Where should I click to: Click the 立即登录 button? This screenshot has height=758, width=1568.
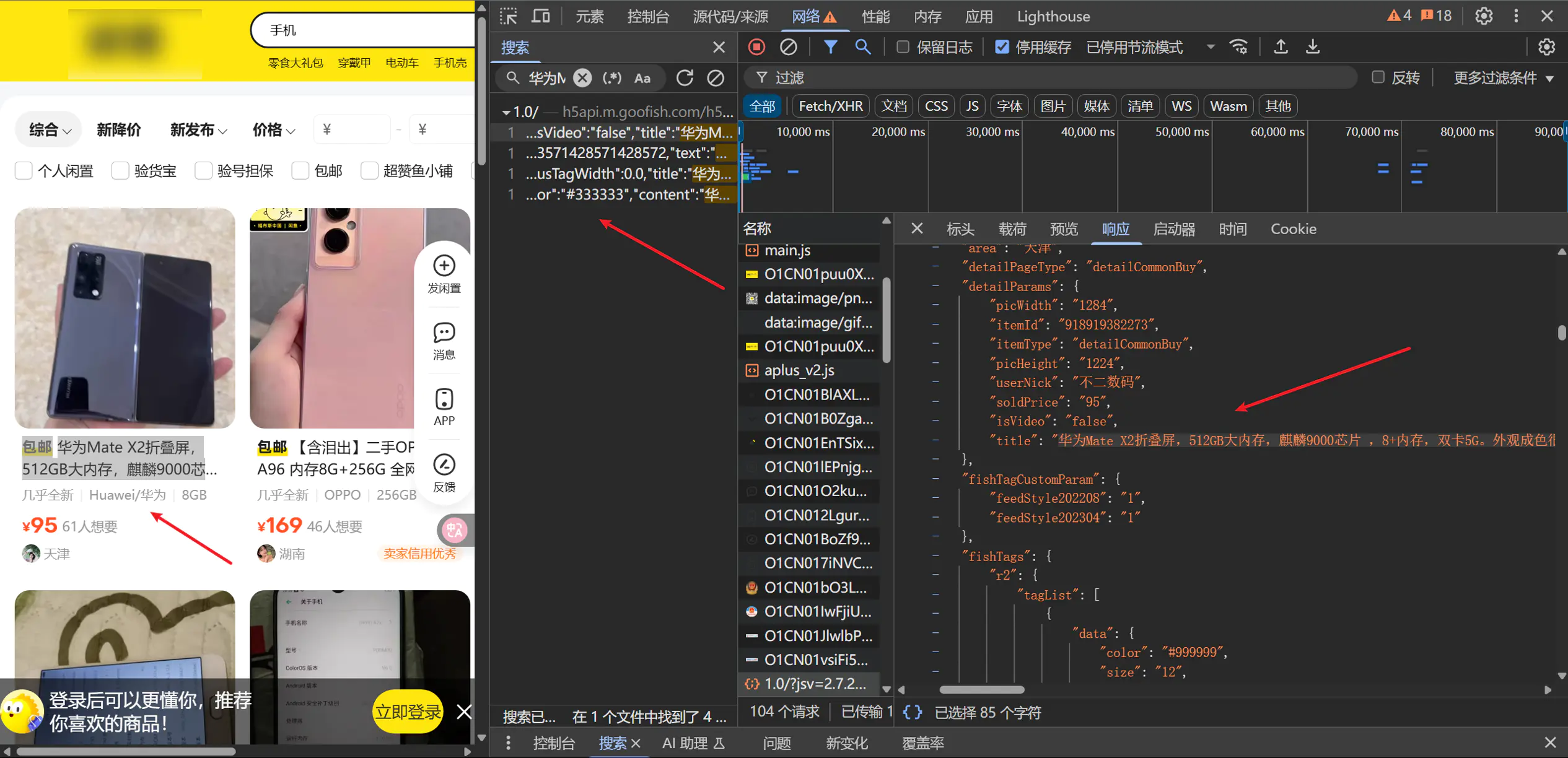[408, 712]
